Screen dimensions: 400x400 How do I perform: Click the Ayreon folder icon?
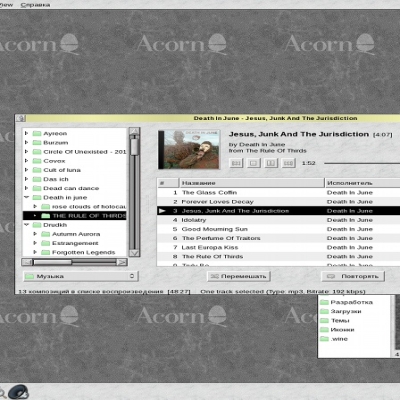(x=37, y=134)
